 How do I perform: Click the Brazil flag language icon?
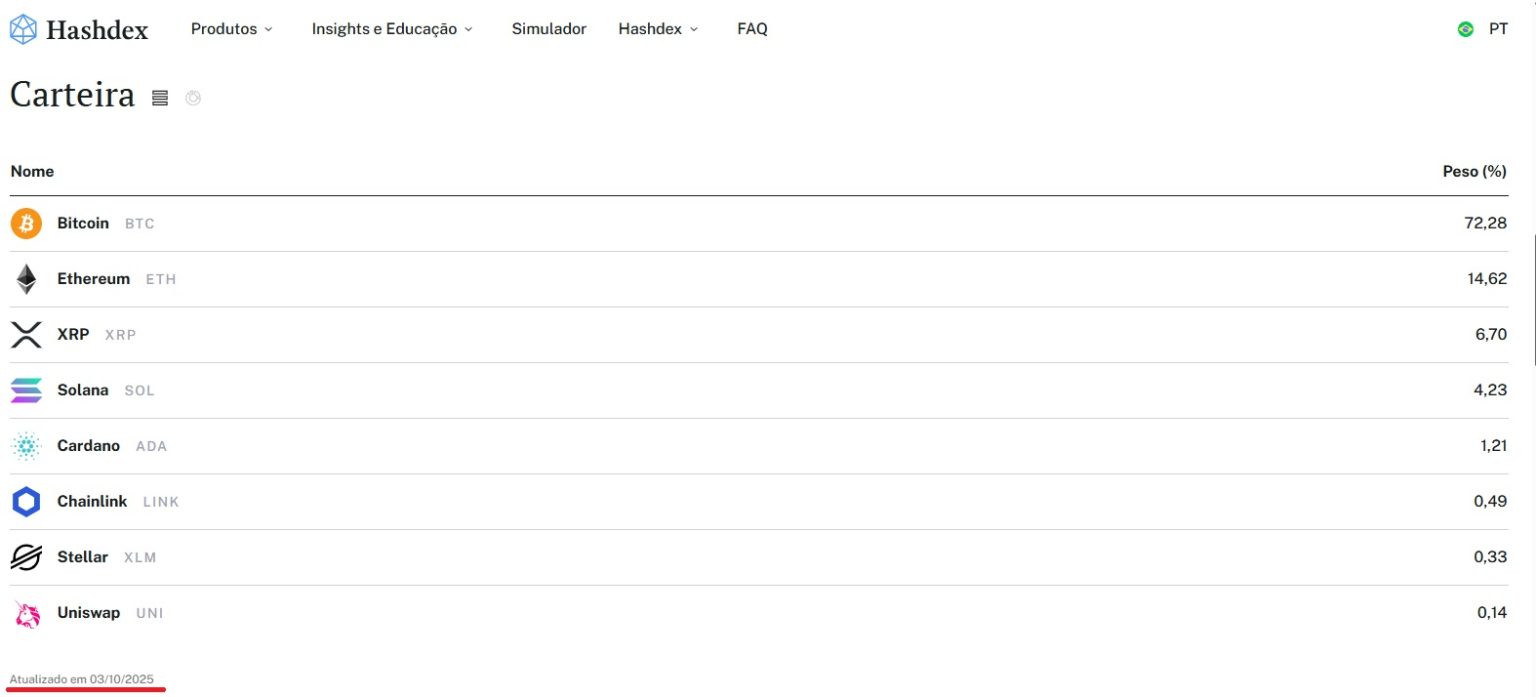(1466, 29)
